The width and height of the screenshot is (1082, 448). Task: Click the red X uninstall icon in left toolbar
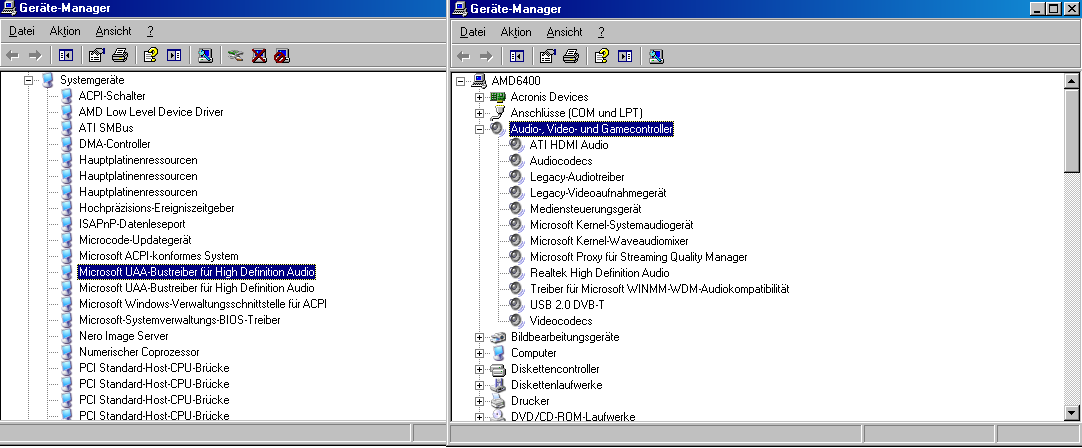(x=259, y=55)
